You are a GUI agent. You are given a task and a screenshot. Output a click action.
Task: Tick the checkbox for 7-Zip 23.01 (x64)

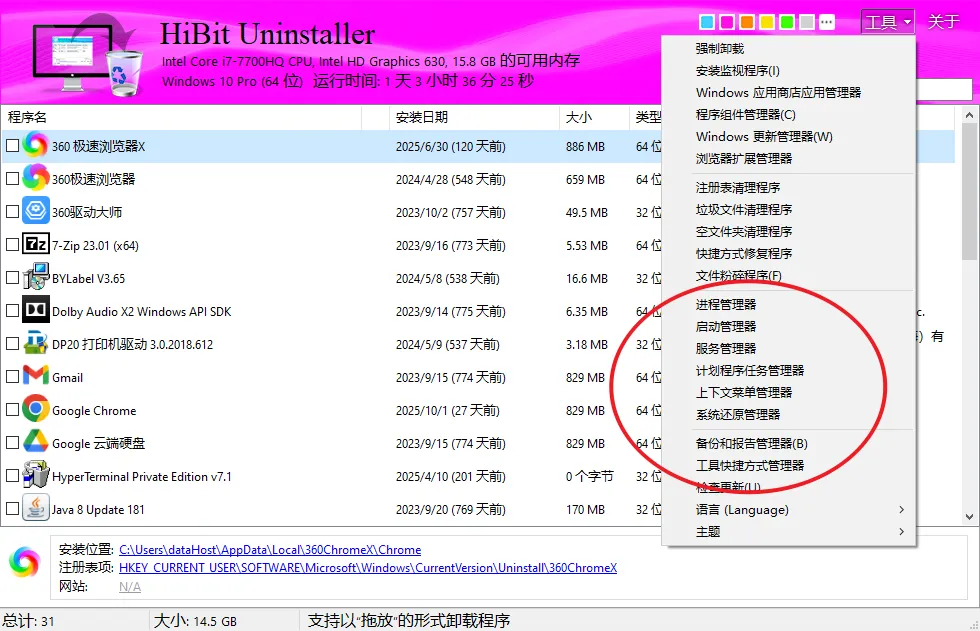click(x=12, y=245)
